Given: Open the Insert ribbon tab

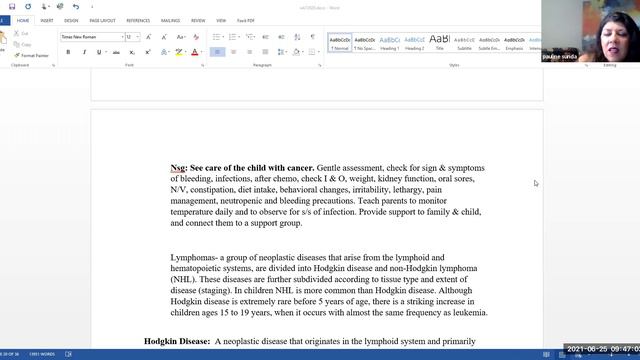Looking at the screenshot, I should click(x=47, y=20).
